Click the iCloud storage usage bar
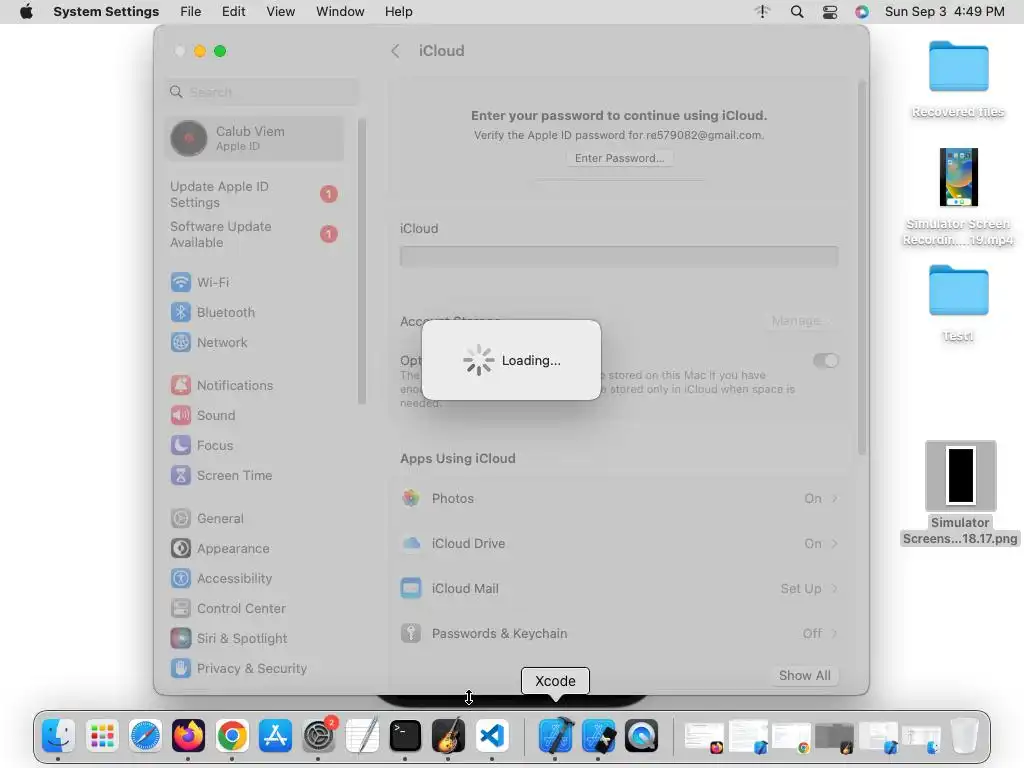1024x768 pixels. (619, 257)
